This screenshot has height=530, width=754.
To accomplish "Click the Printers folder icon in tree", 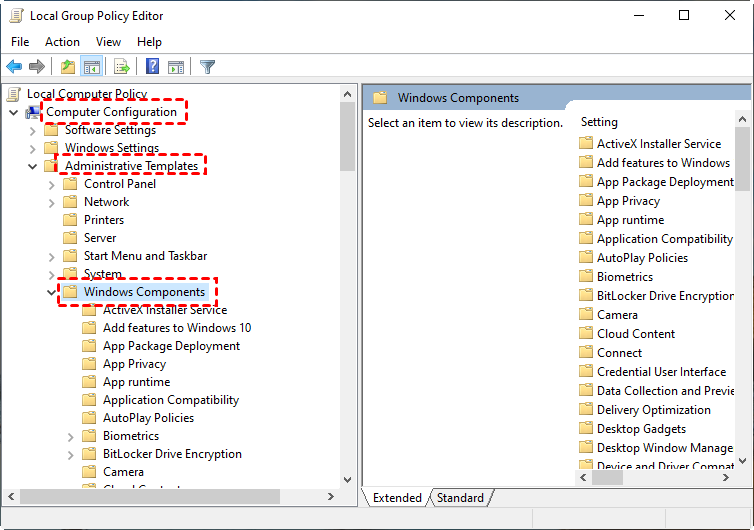I will [70, 220].
